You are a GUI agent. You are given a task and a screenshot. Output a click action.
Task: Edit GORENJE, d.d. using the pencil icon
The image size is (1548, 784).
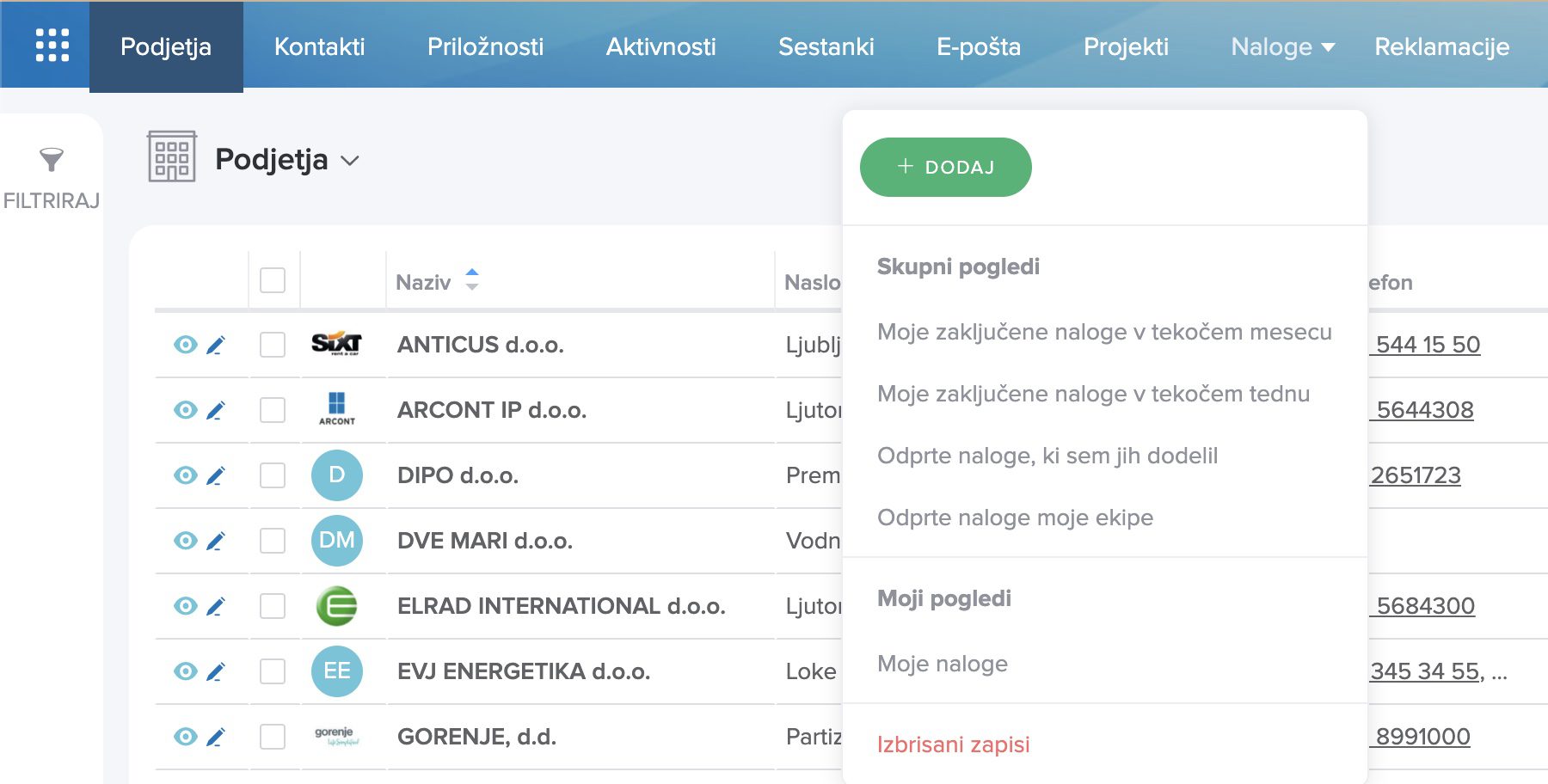[x=218, y=736]
